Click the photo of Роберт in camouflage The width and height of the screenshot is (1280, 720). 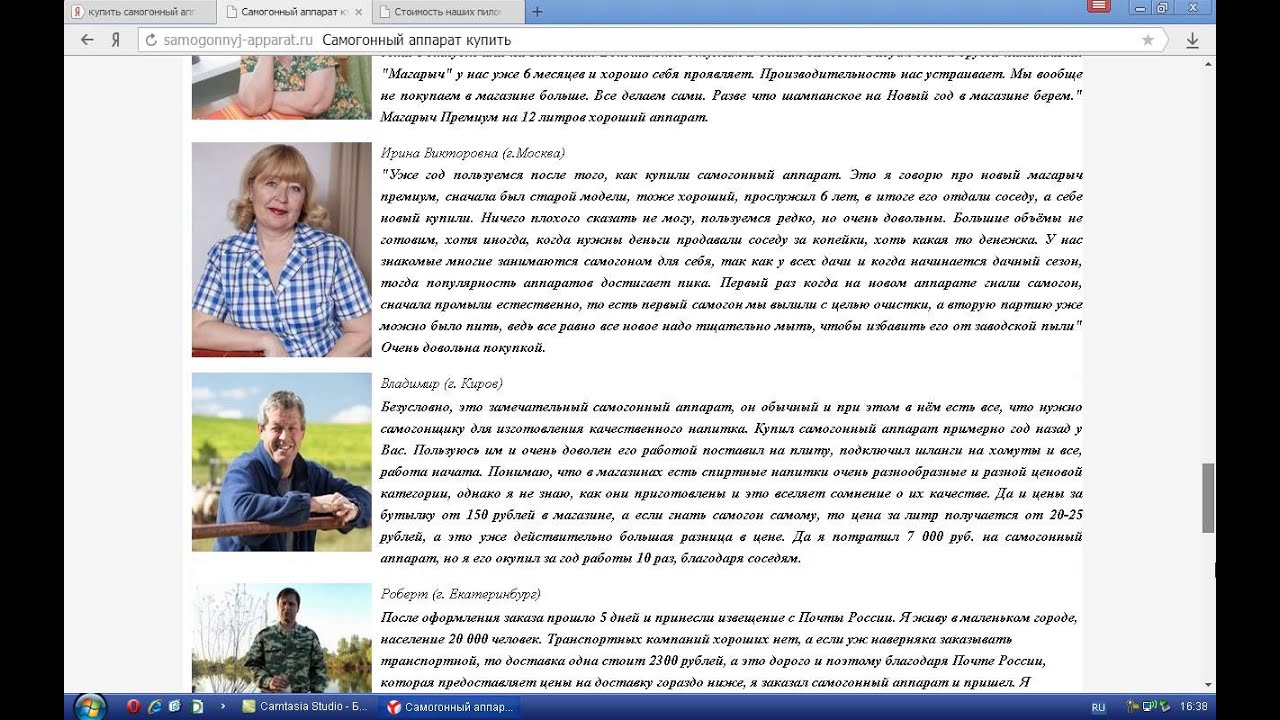[x=281, y=637]
